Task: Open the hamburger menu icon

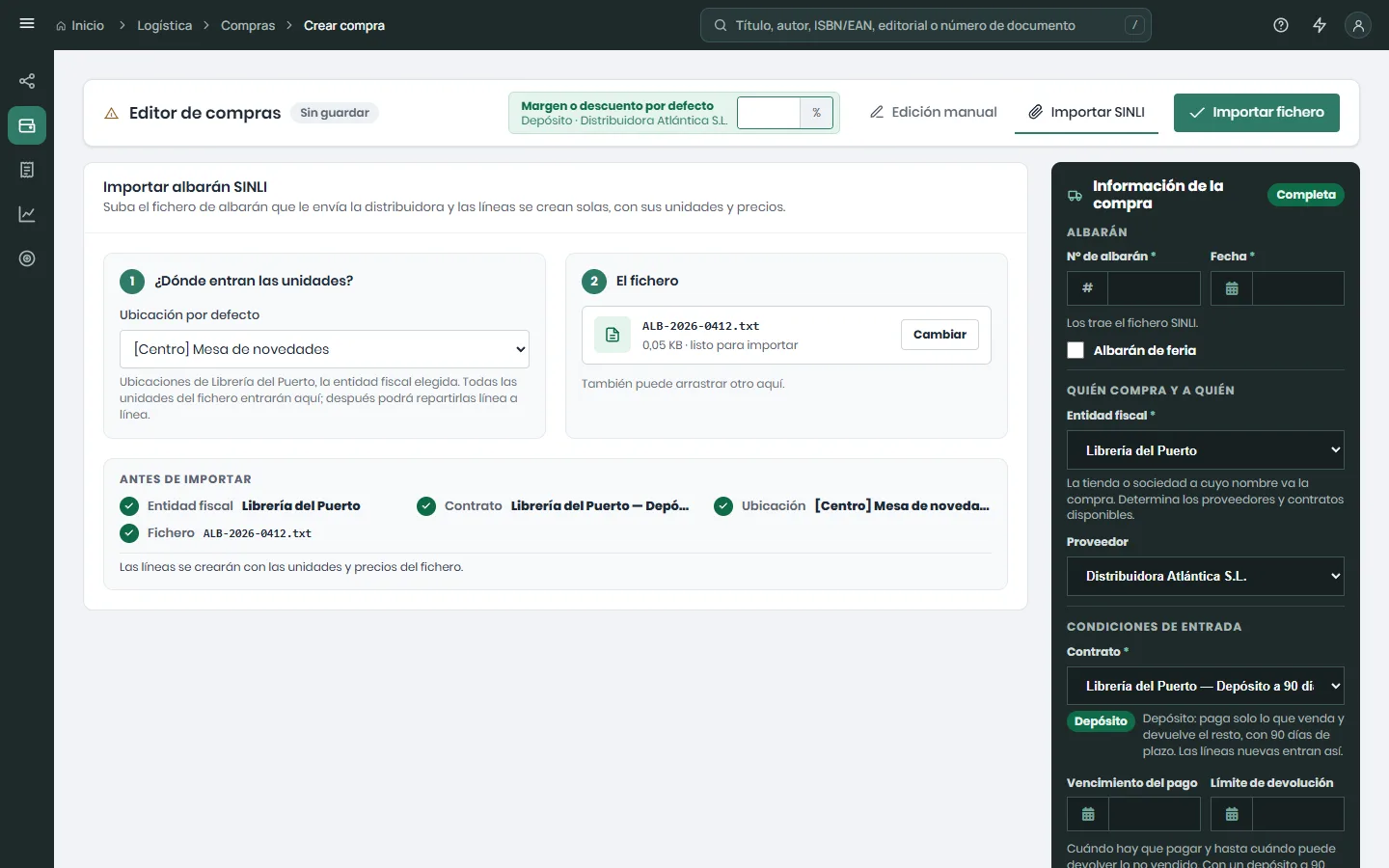Action: point(27,24)
